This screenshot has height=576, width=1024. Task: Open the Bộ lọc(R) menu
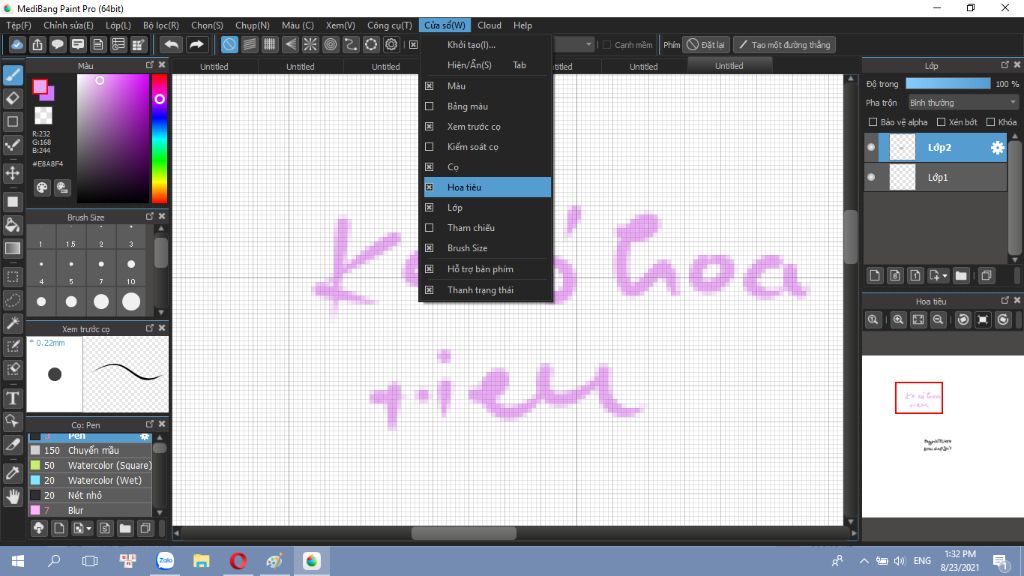161,25
